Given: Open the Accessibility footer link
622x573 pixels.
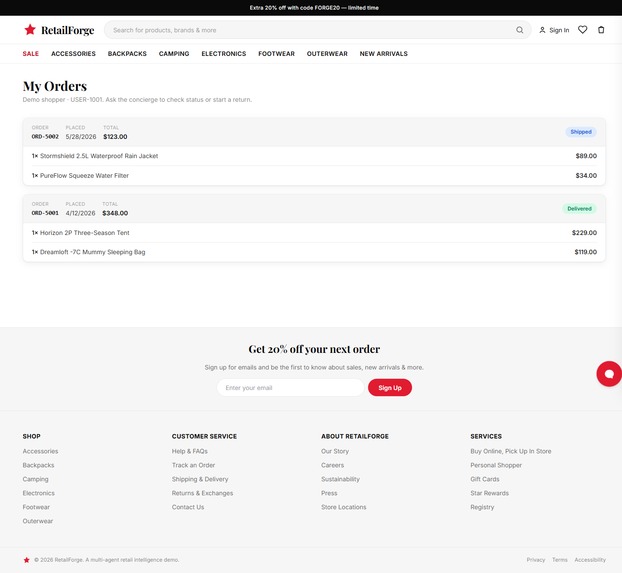Looking at the screenshot, I should 590,560.
